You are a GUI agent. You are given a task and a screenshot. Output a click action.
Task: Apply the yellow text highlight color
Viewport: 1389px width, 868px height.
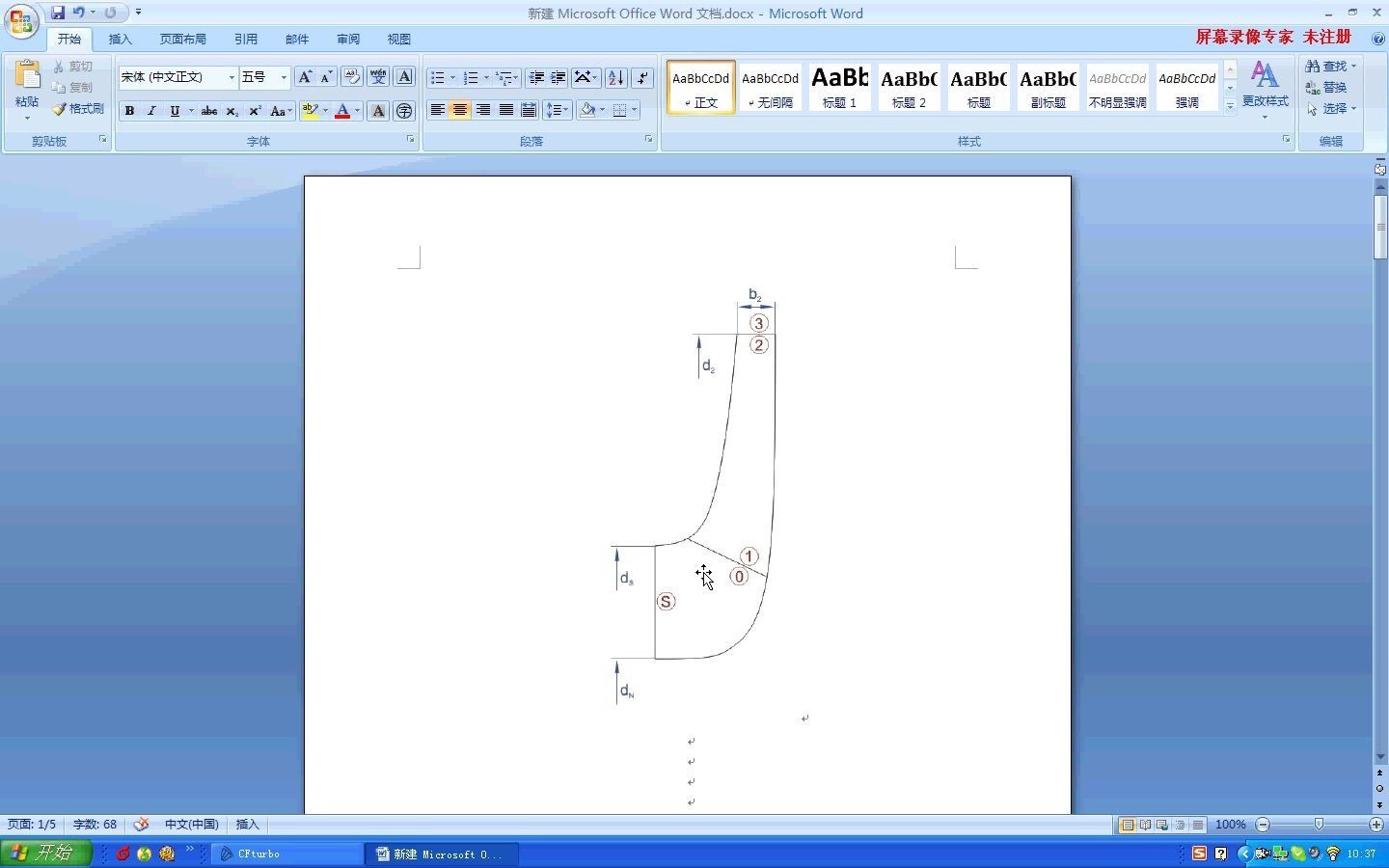click(310, 111)
